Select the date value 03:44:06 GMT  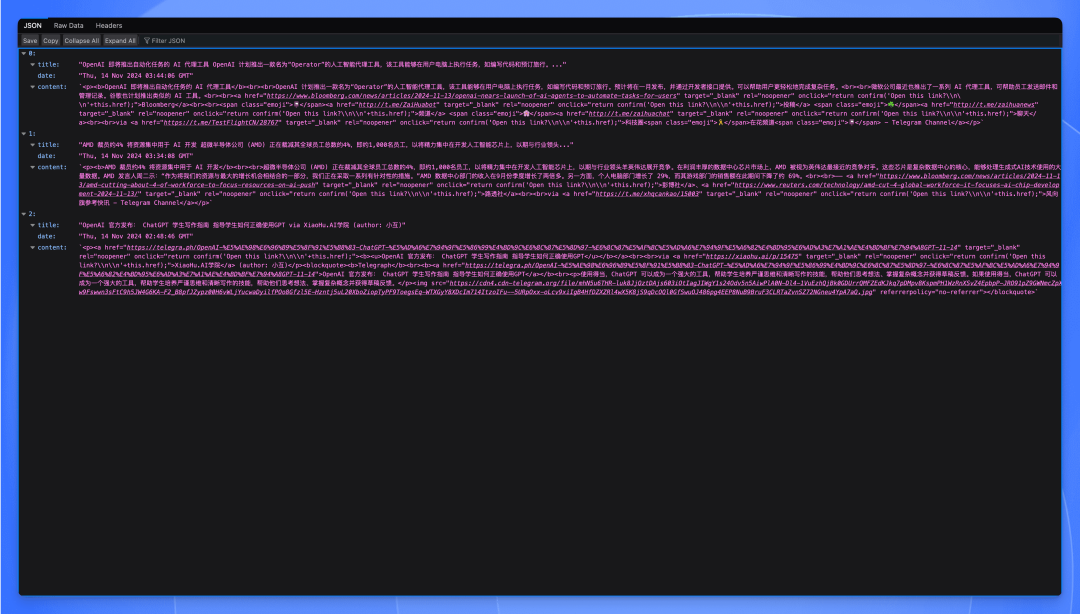136,76
